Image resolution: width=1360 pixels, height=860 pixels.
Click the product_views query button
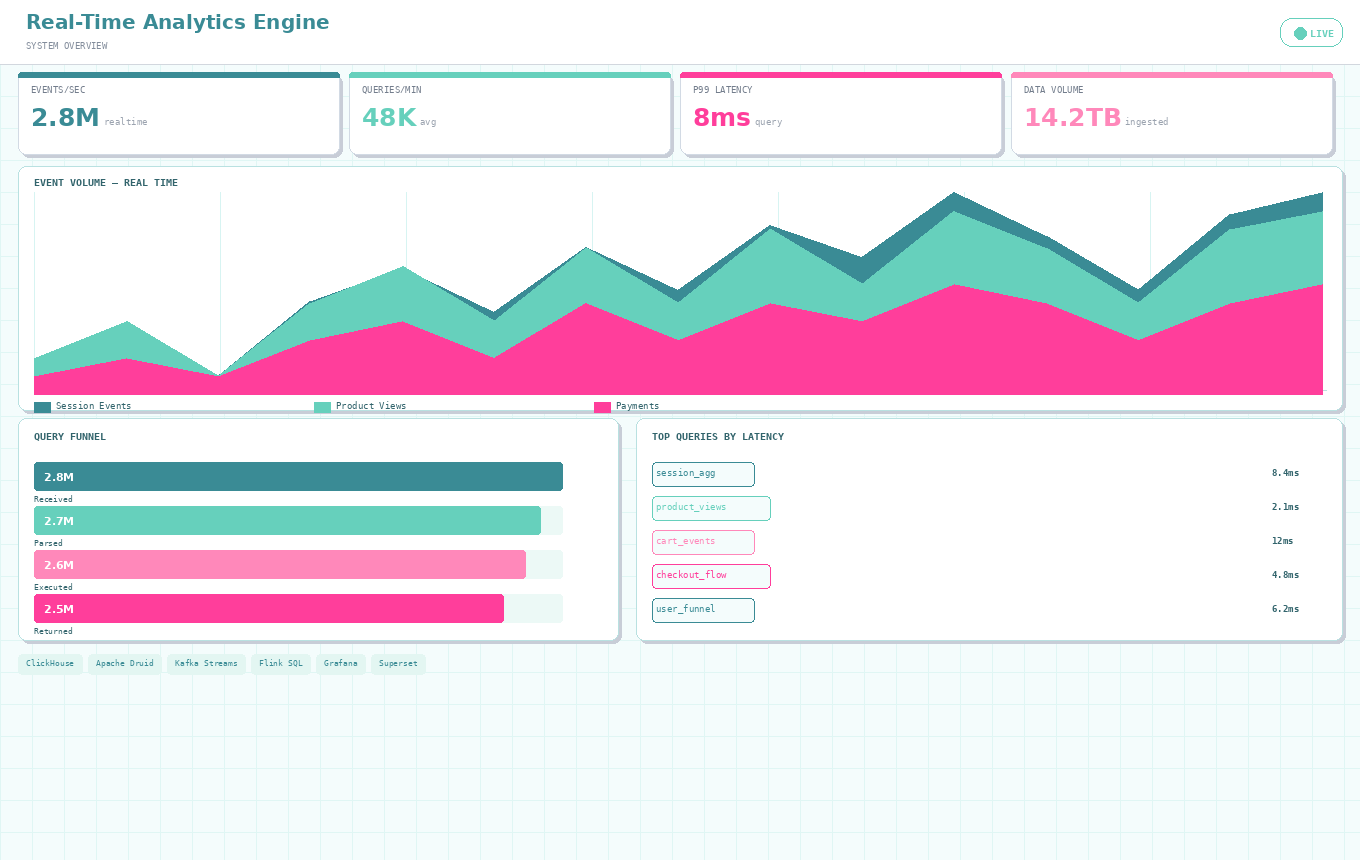[711, 508]
